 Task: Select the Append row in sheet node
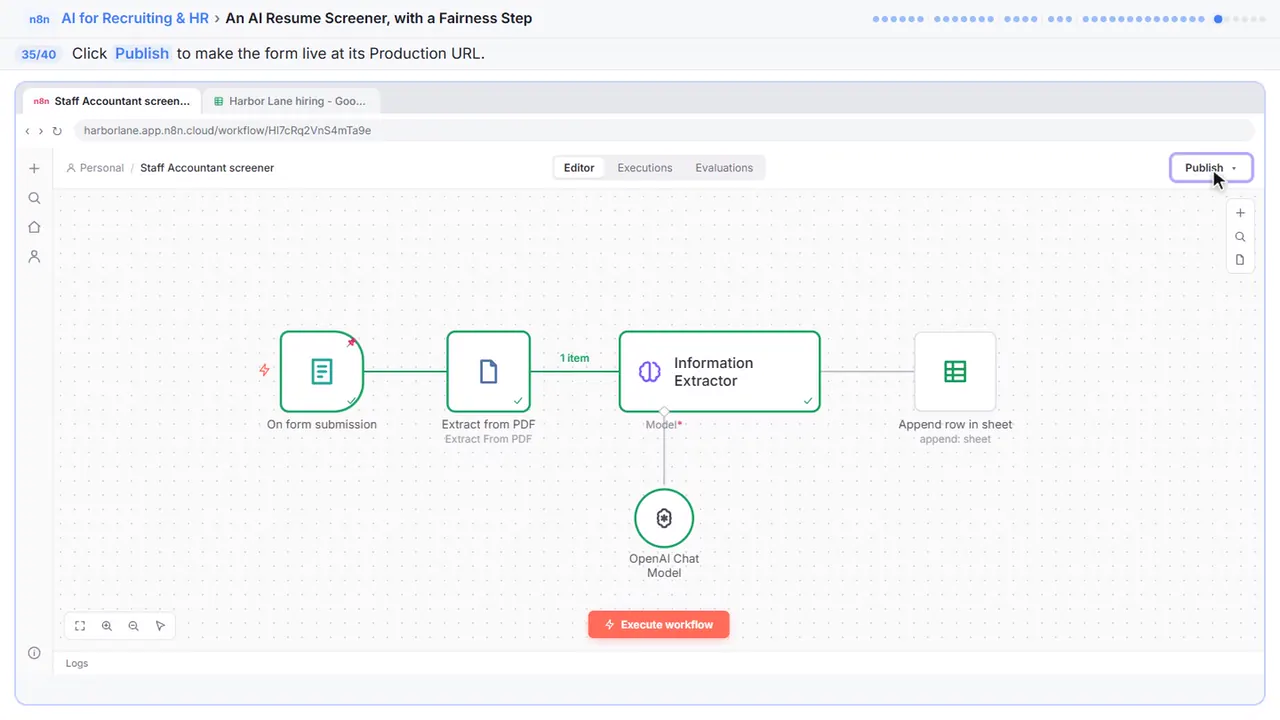pyautogui.click(x=955, y=372)
